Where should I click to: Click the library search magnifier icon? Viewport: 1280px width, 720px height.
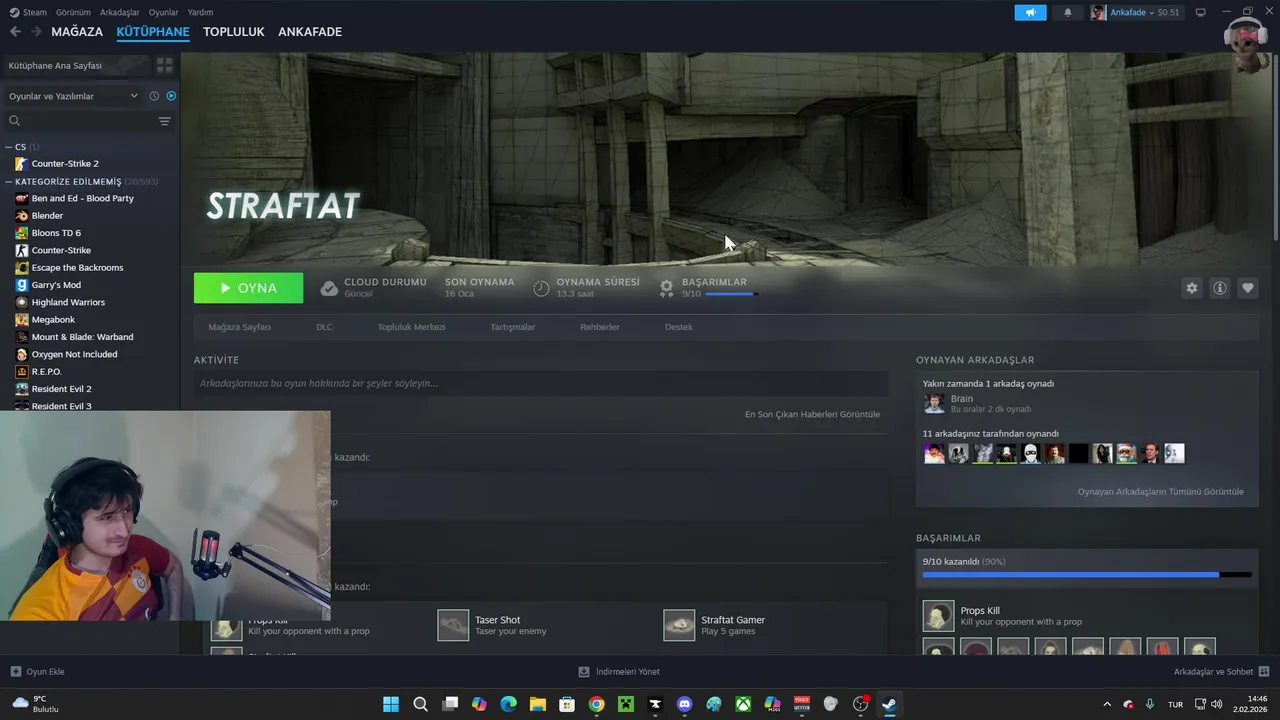[14, 121]
